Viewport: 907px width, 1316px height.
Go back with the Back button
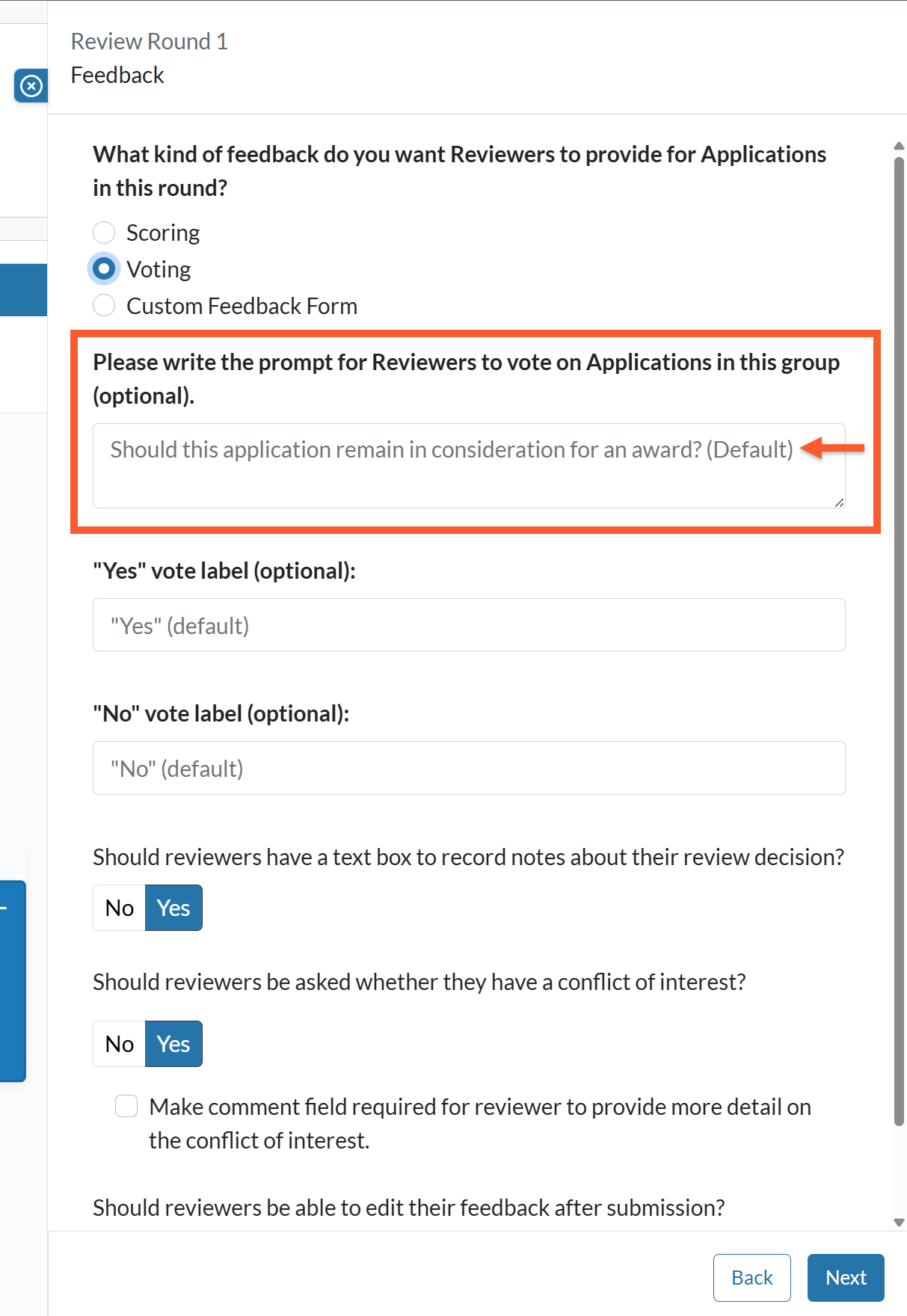[x=752, y=1278]
